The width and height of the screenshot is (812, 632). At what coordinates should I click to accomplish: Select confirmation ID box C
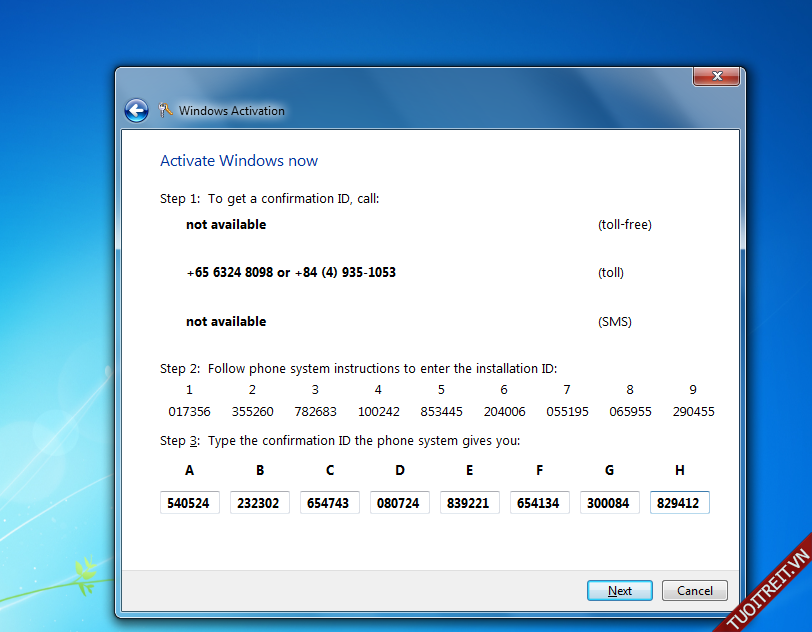[x=329, y=503]
